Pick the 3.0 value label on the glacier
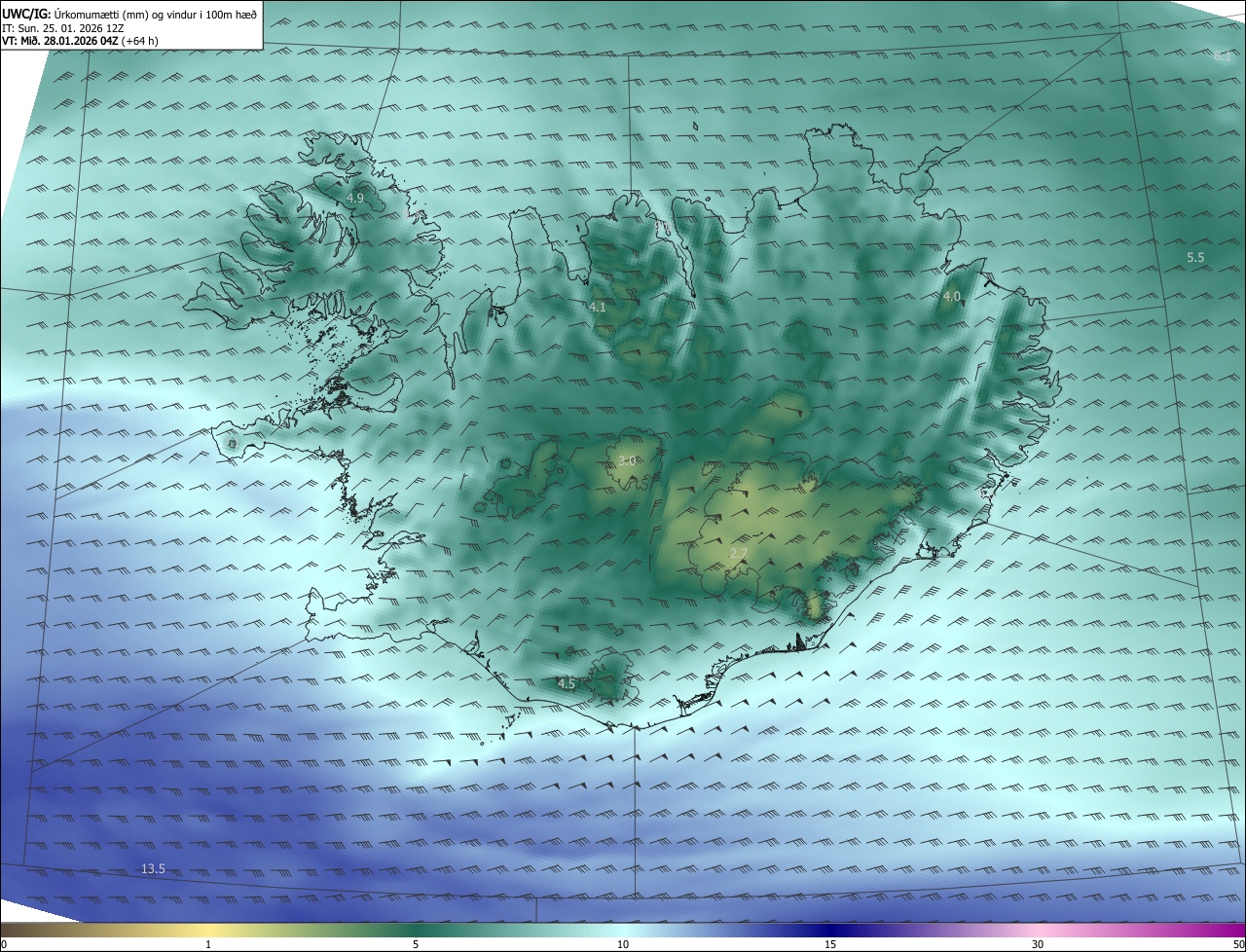 tap(628, 460)
